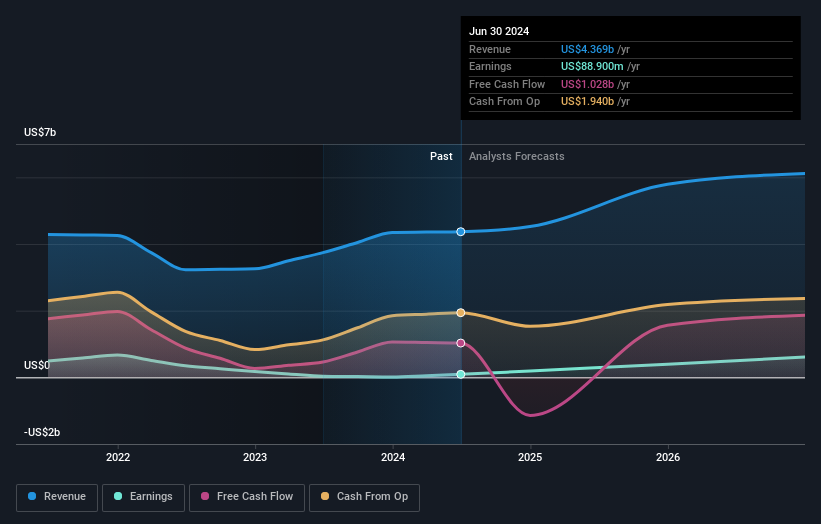Image resolution: width=821 pixels, height=524 pixels.
Task: Click the Jun 30 2024 tooltip date
Action: pos(499,31)
